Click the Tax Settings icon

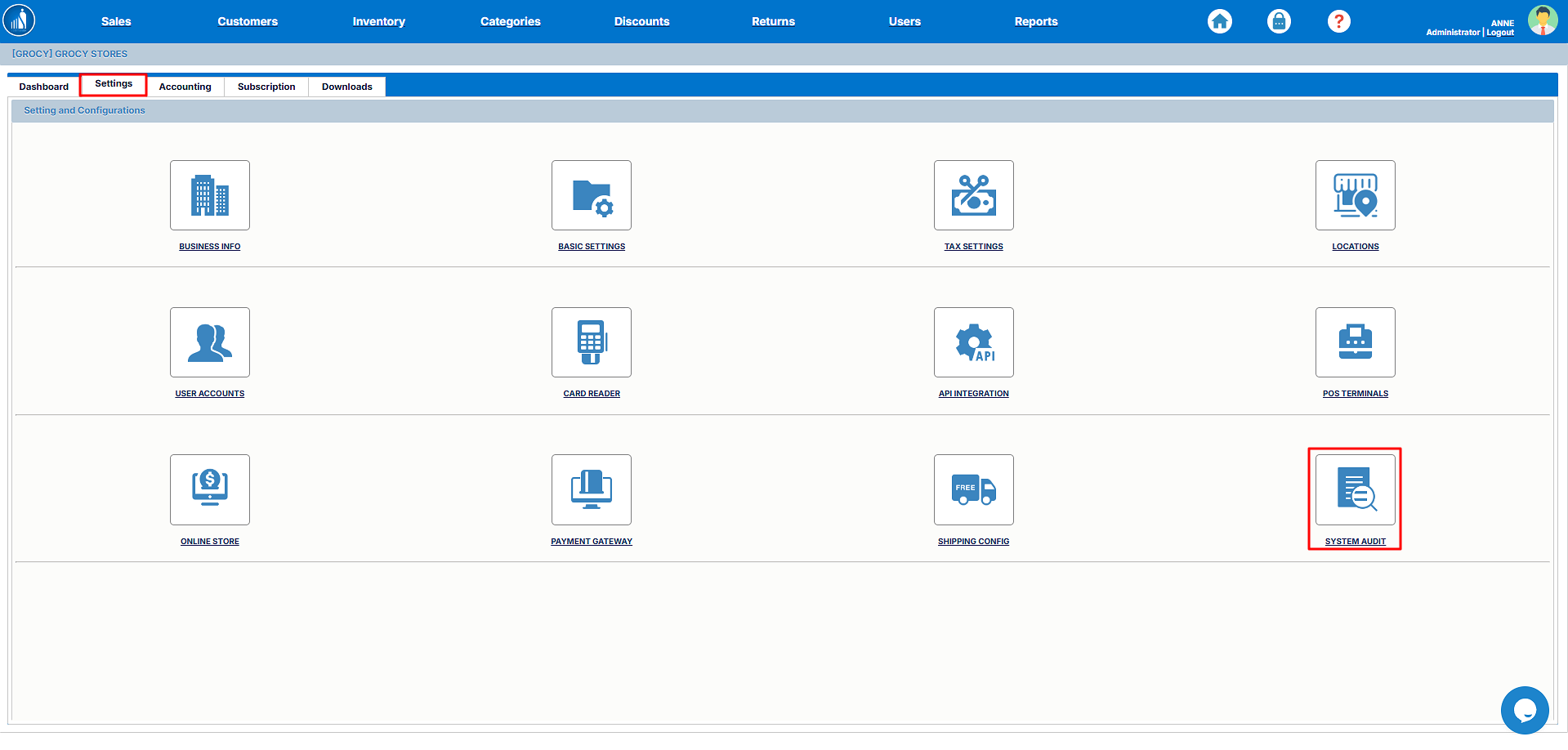pos(973,195)
